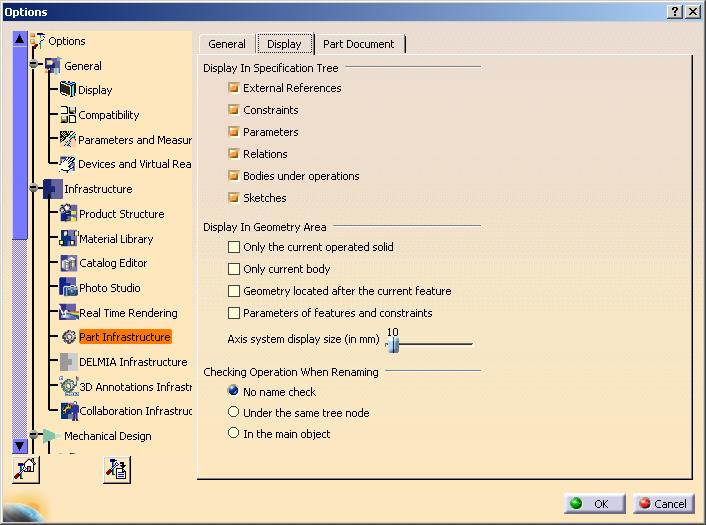Confirm with the OK button
This screenshot has height=525, width=706.
click(594, 503)
